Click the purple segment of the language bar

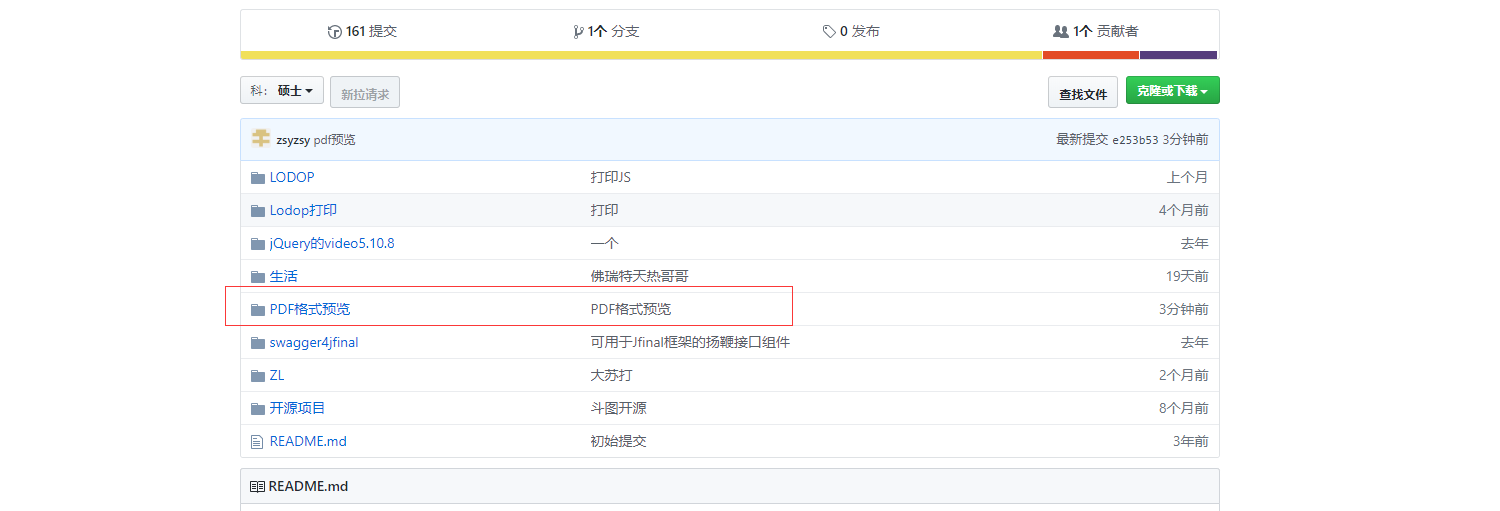click(1178, 55)
